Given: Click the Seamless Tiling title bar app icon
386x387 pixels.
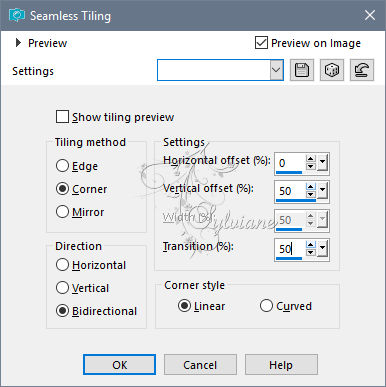Looking at the screenshot, I should tap(17, 15).
